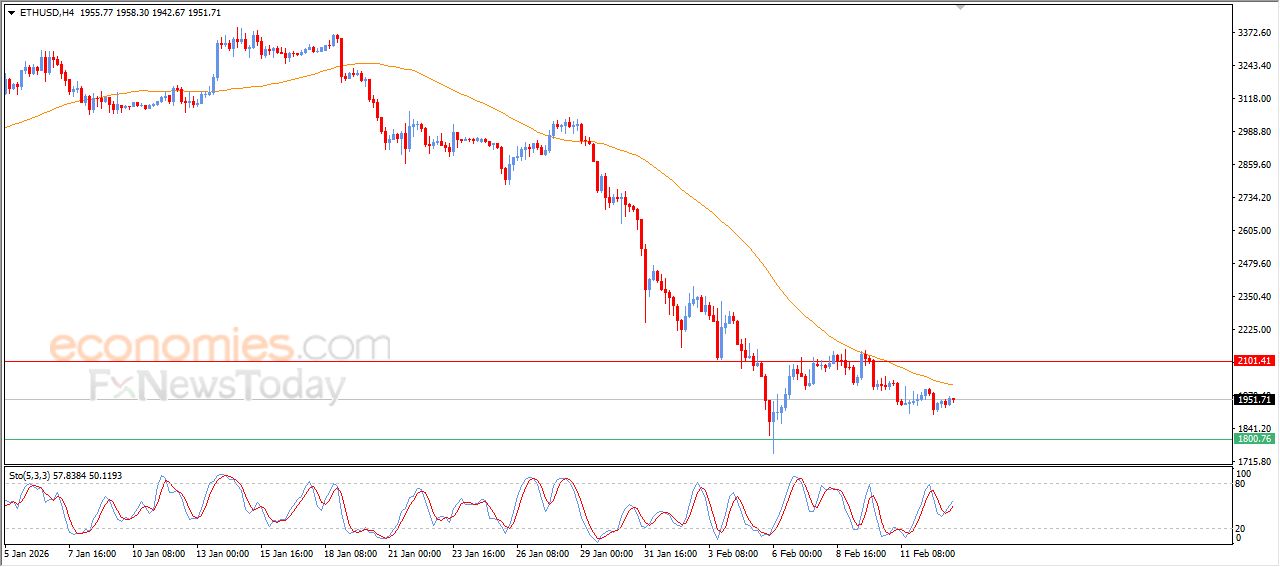
Task: Select the red 2101.41 price tag
Action: (1254, 361)
